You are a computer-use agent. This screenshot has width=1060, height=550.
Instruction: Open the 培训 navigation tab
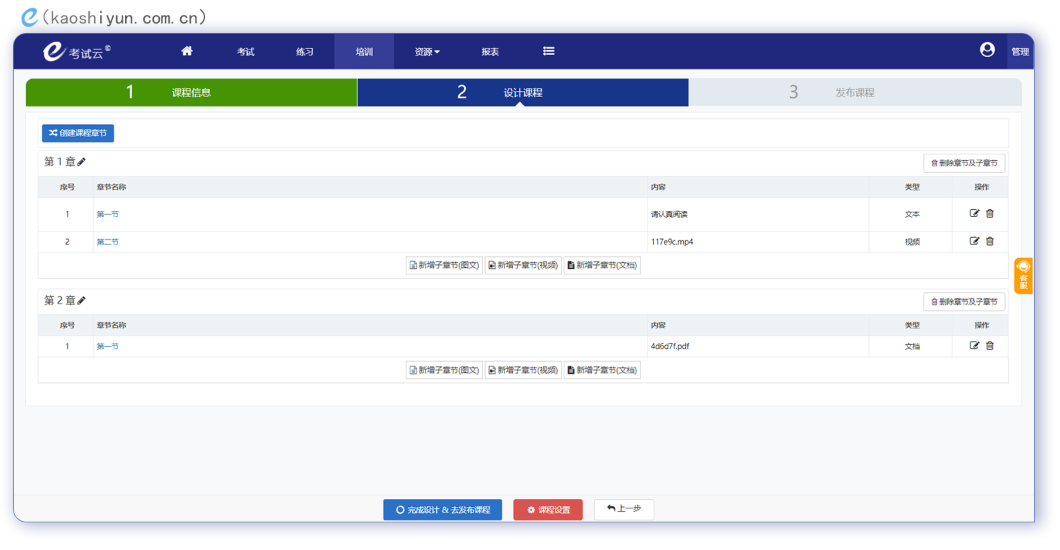pos(364,52)
